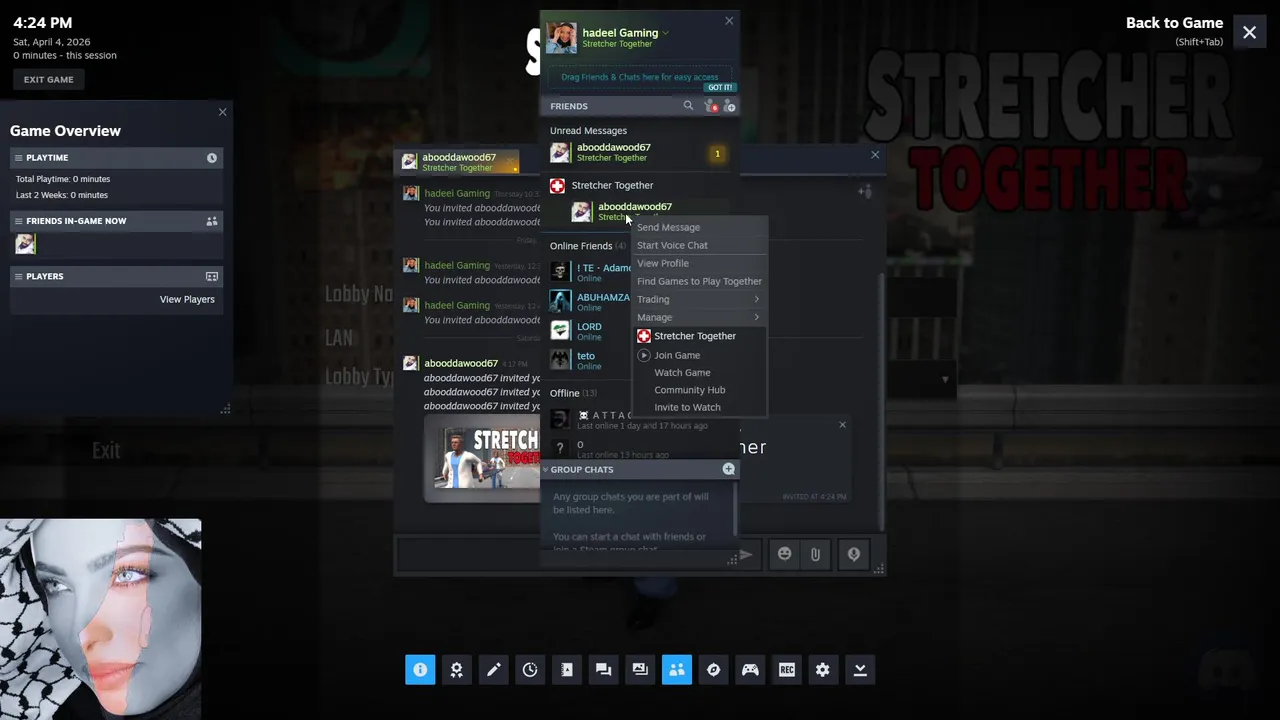
Task: Click the Exit option in background game menu
Action: click(106, 451)
